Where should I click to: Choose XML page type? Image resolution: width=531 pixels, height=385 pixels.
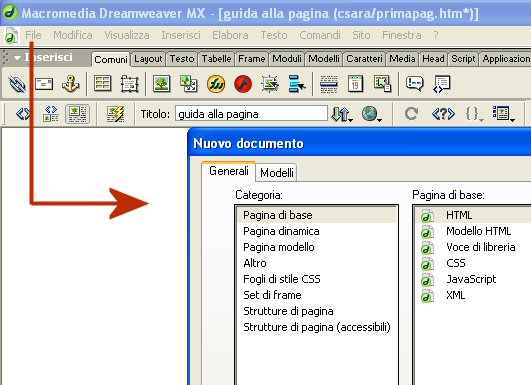pyautogui.click(x=473, y=295)
